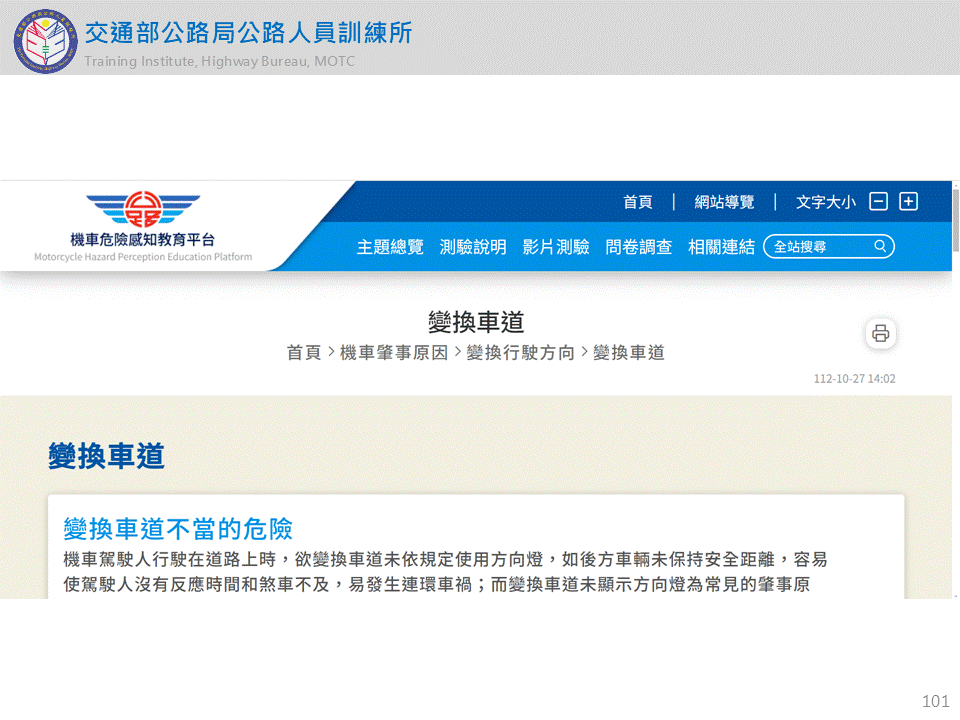Go to the 問卷調查 menu item
Viewport: 960px width, 720px height.
pos(639,247)
